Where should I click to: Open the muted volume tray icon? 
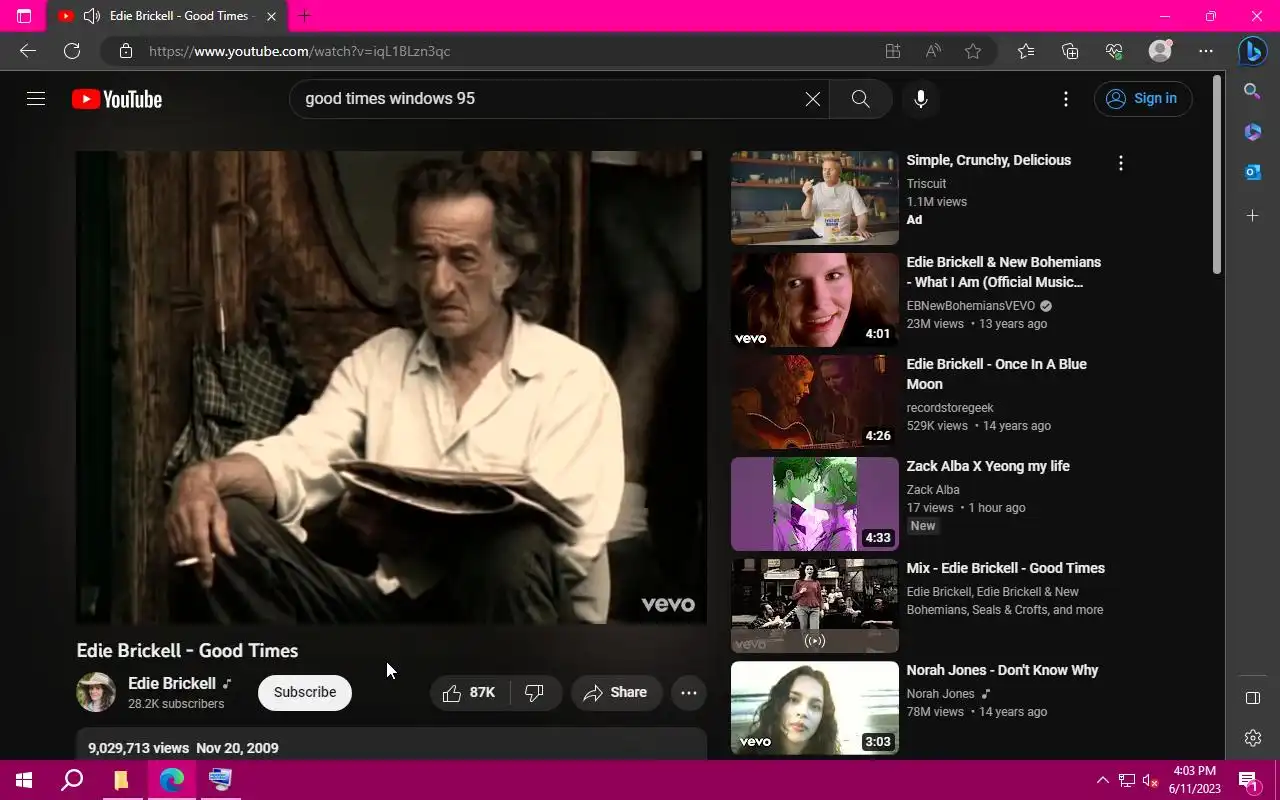pyautogui.click(x=1150, y=780)
